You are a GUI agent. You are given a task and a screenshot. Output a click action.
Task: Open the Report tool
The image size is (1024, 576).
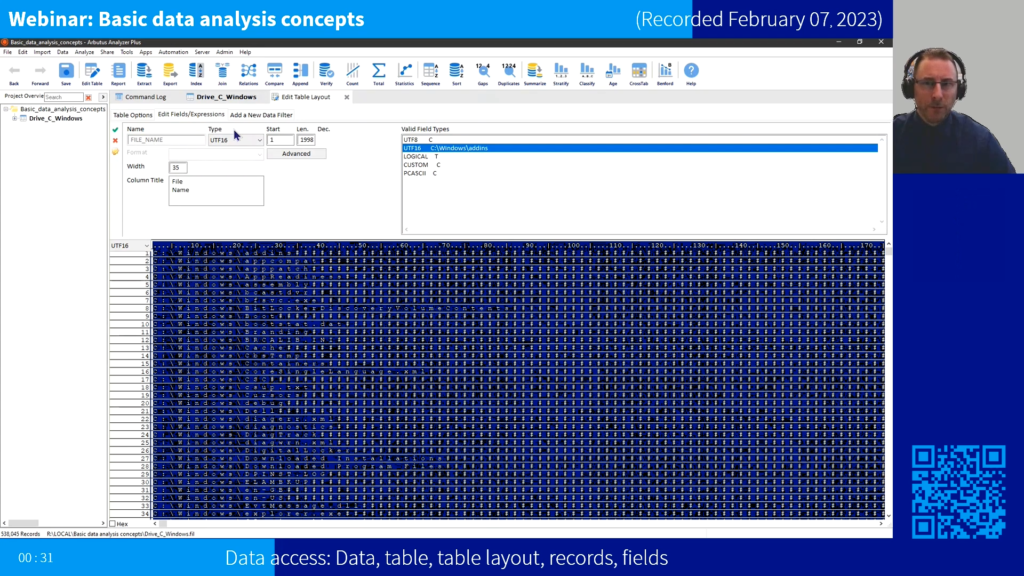tap(118, 74)
